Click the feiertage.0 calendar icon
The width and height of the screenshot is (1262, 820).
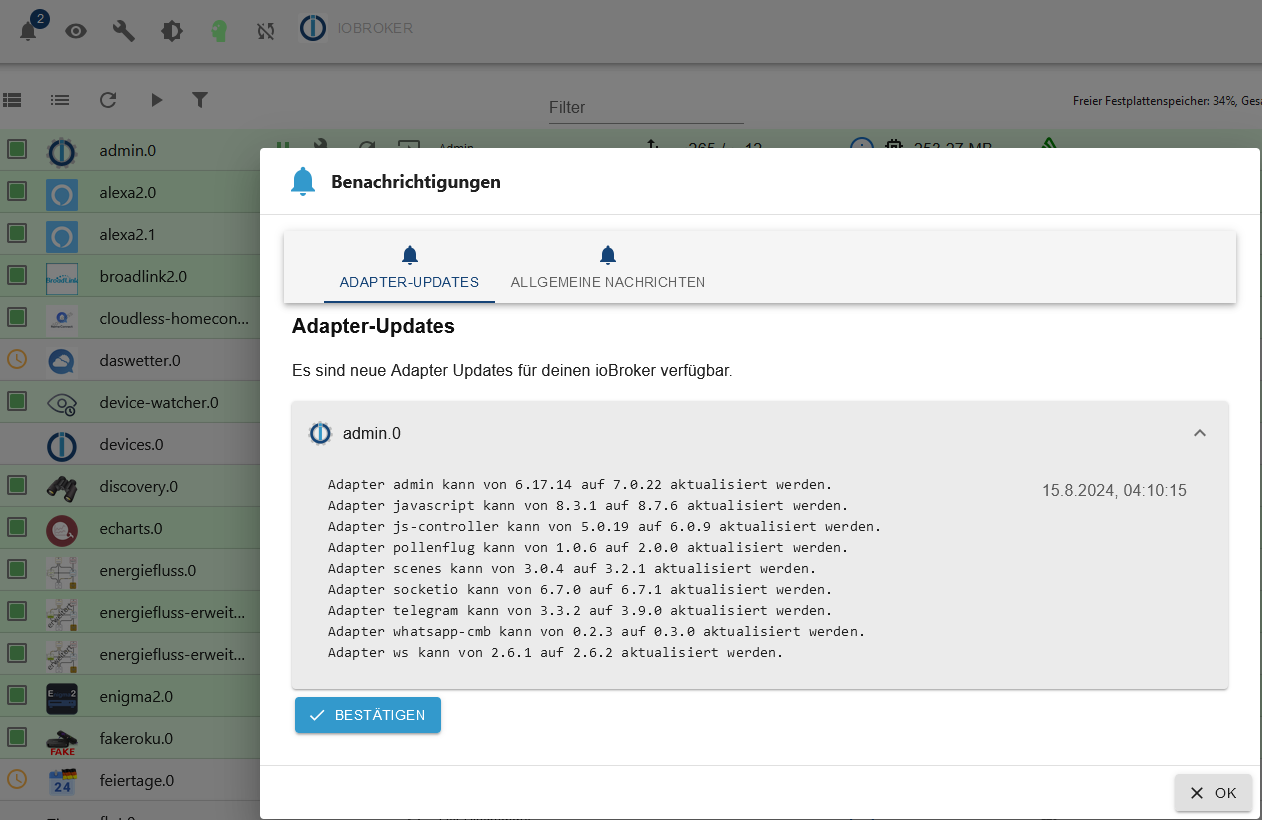point(62,781)
